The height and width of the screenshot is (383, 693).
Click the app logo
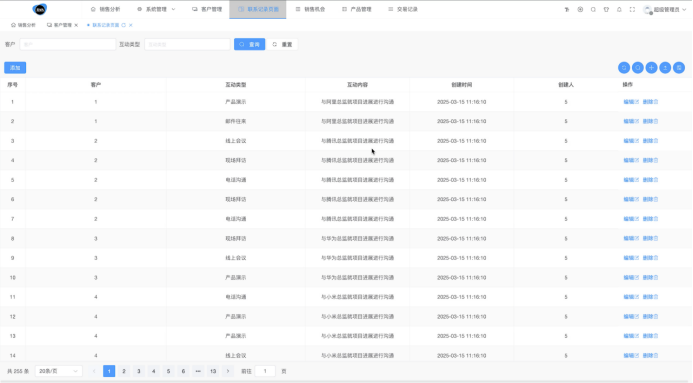(40, 9)
